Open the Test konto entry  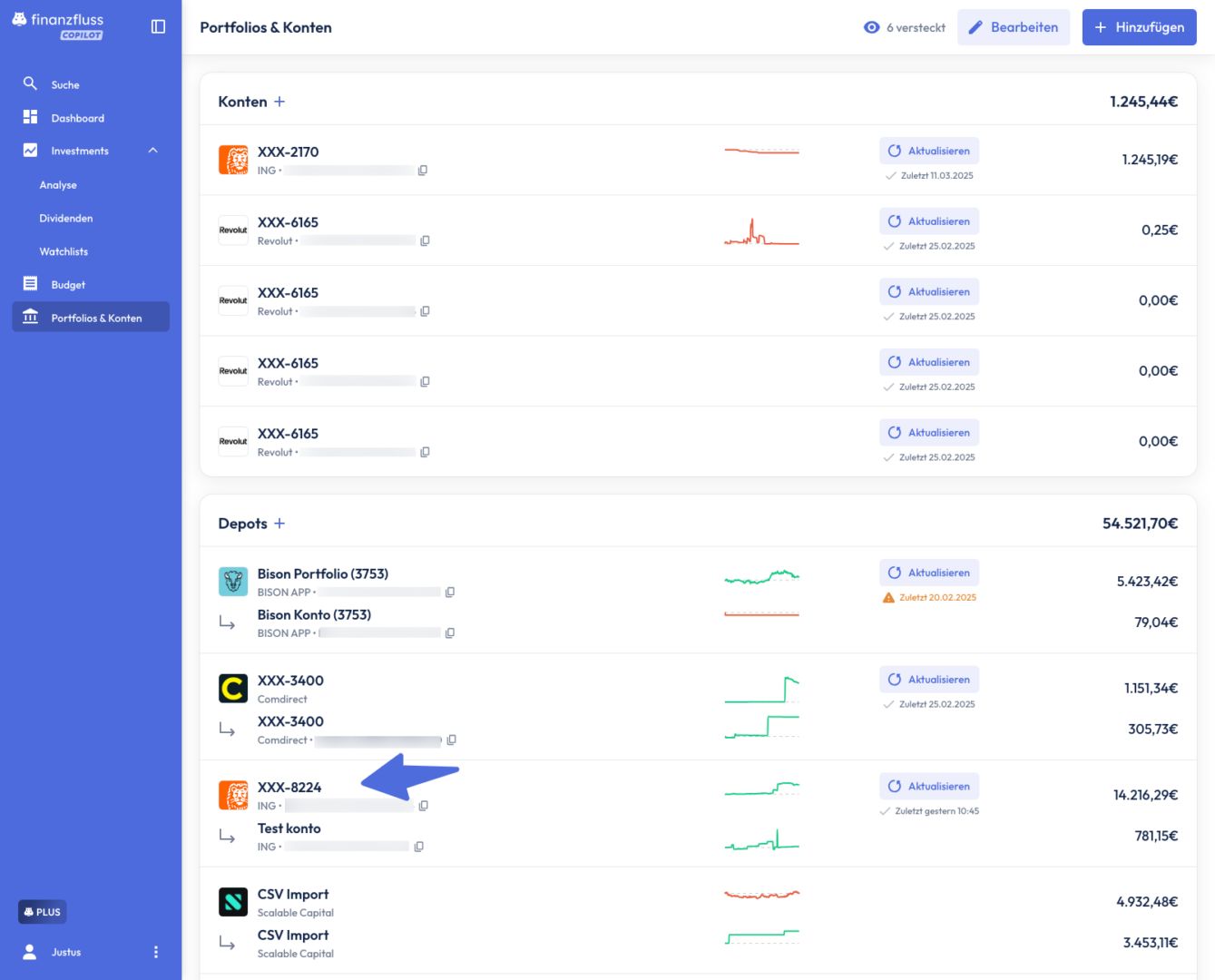click(289, 828)
